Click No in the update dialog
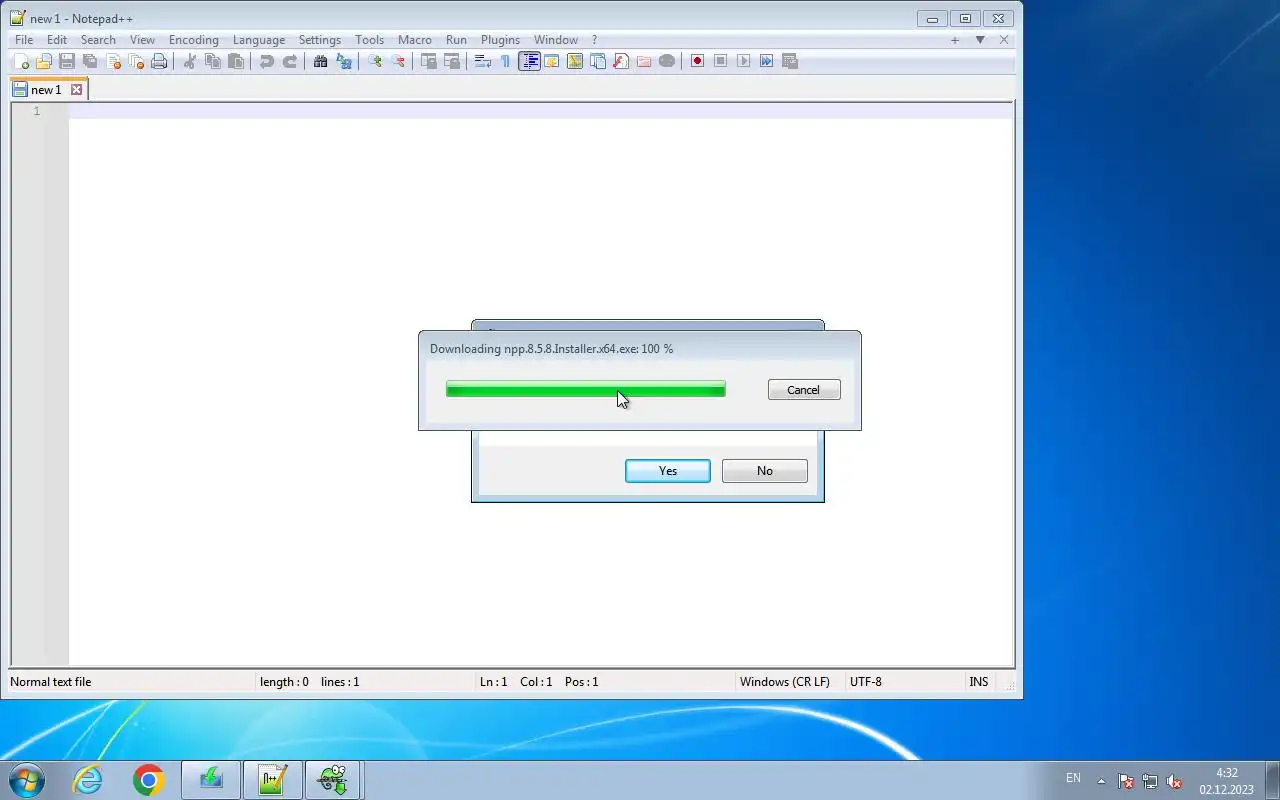Viewport: 1280px width, 800px height. (x=765, y=471)
